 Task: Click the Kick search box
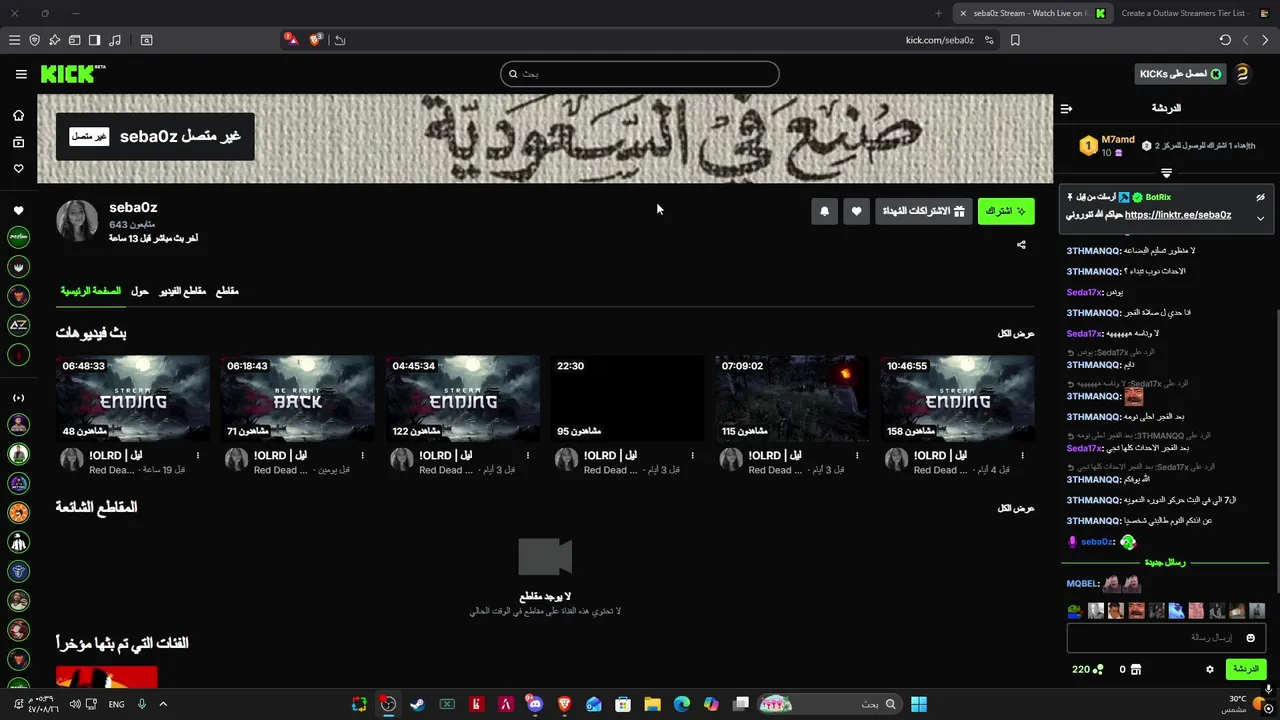(640, 74)
